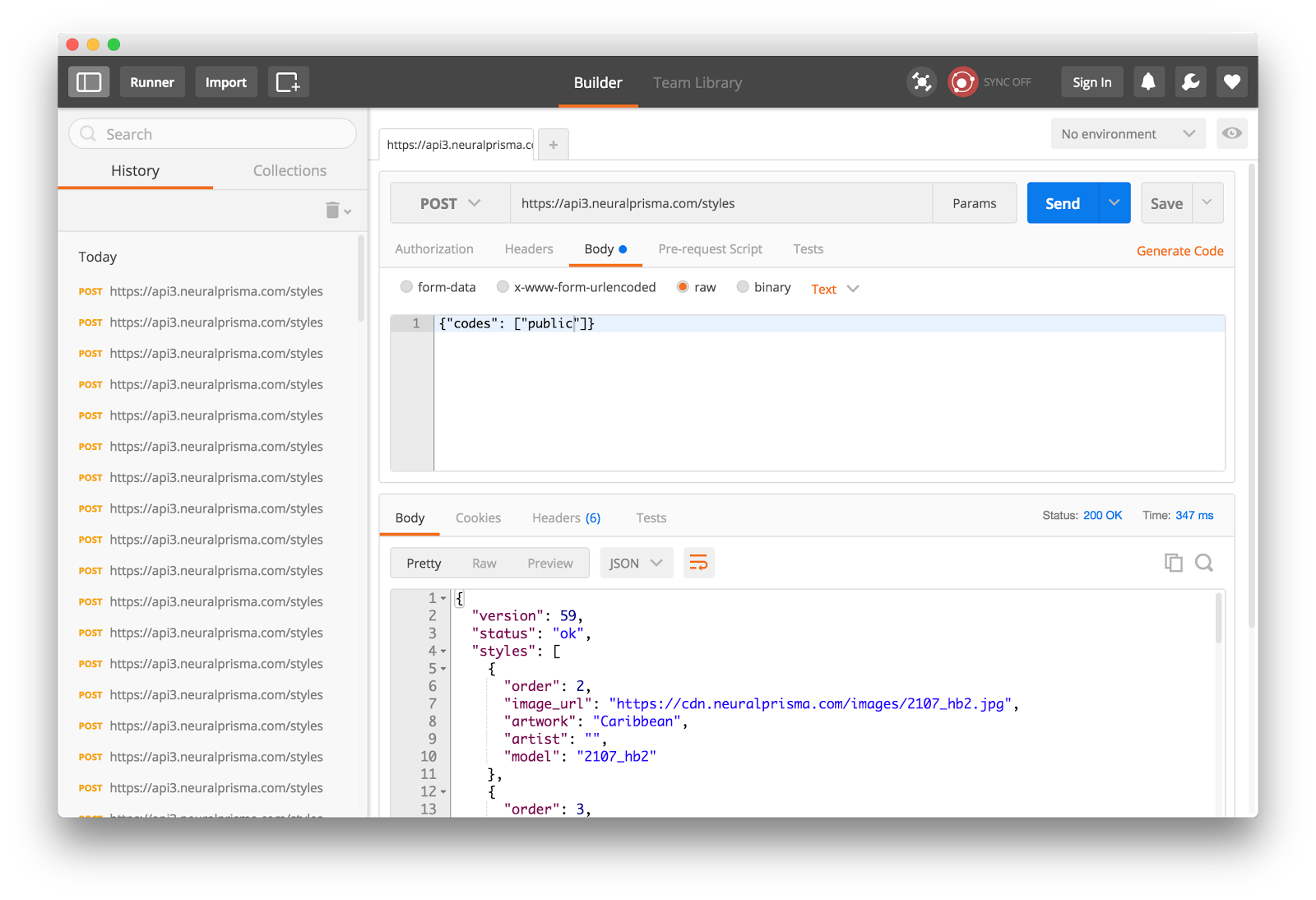
Task: Click the response body vertical scrollbar
Action: click(1218, 619)
